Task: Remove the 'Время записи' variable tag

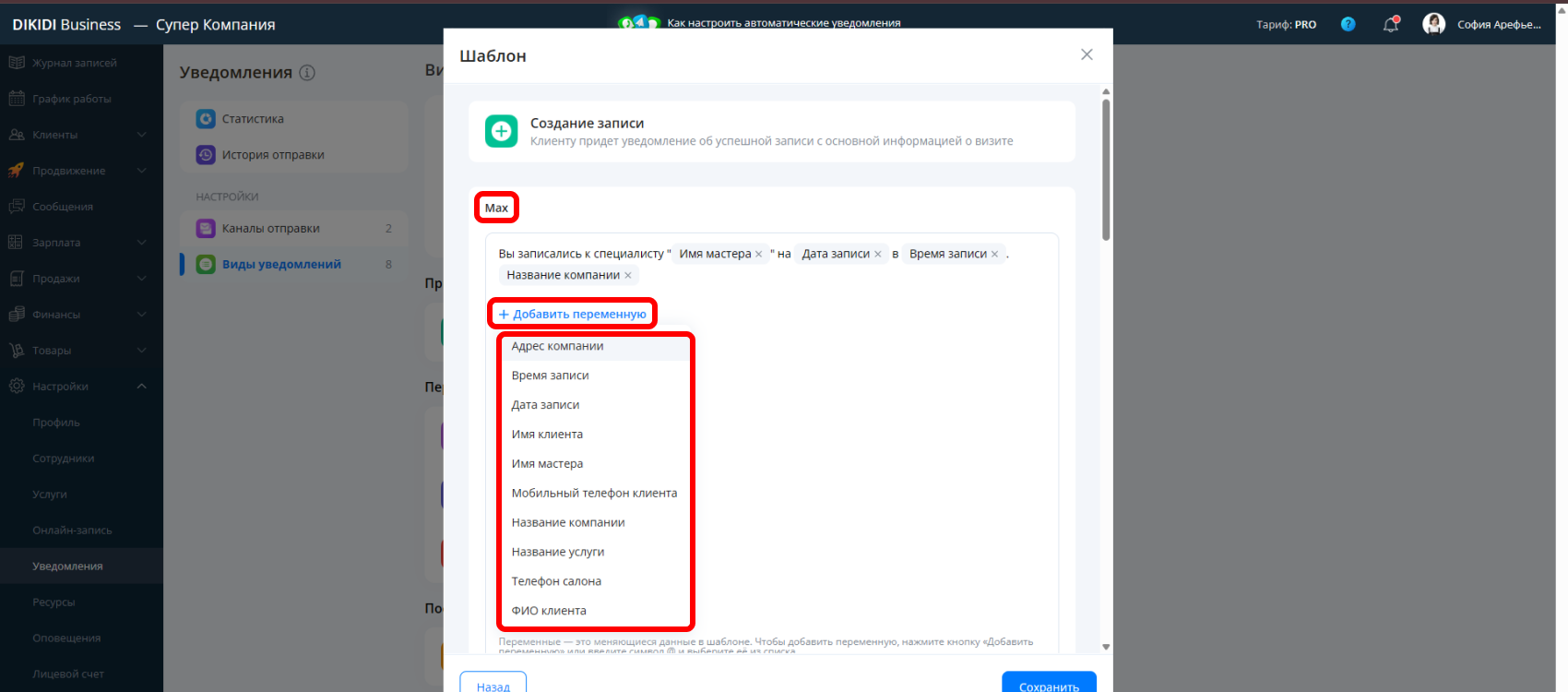Action: [994, 255]
